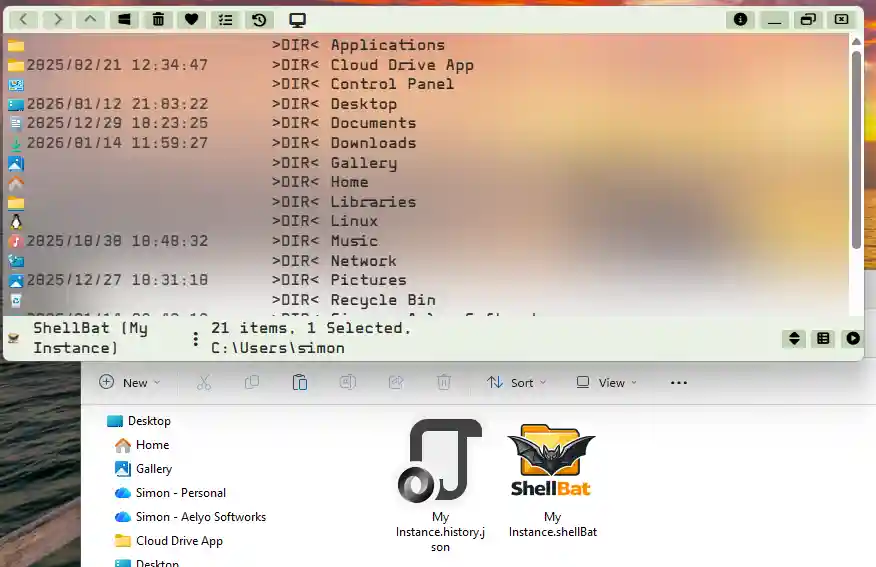
Task: Open the history clock icon
Action: pos(259,19)
